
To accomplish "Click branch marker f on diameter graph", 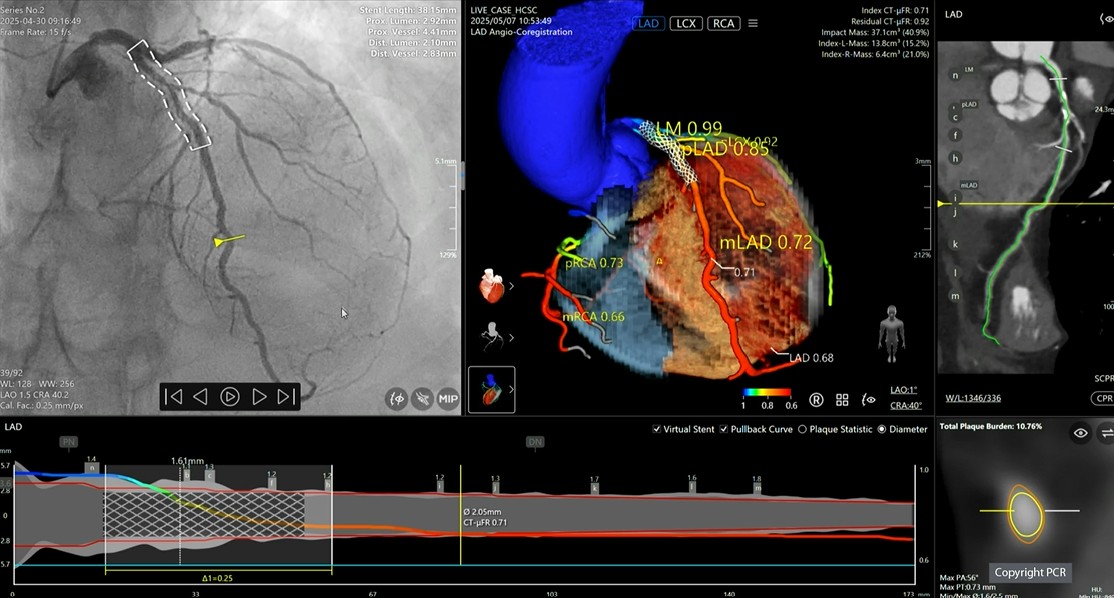I will click(271, 482).
